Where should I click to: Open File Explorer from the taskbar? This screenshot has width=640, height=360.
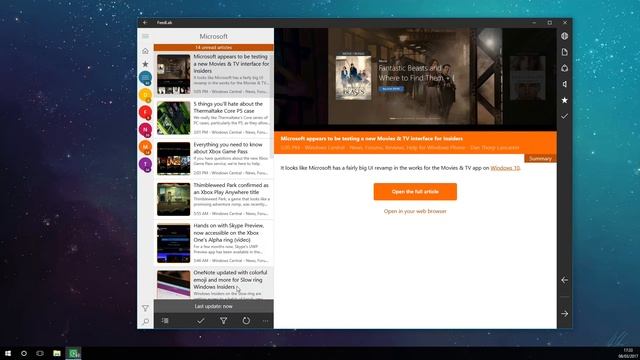click(x=57, y=353)
